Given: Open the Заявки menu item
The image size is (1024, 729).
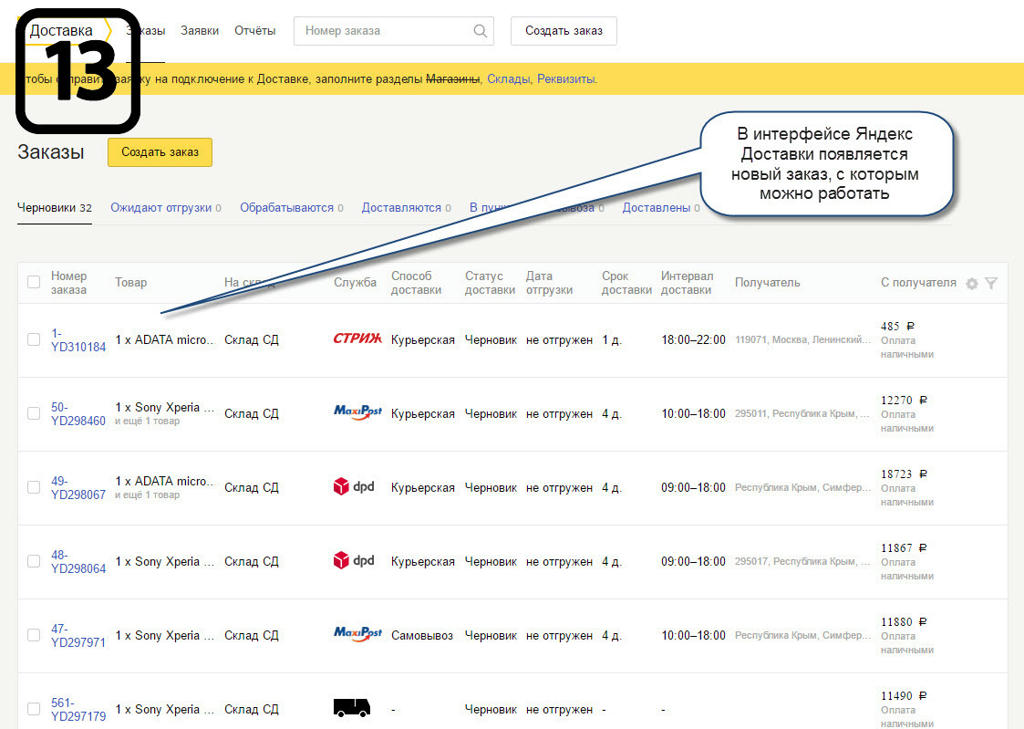Looking at the screenshot, I should (x=199, y=31).
